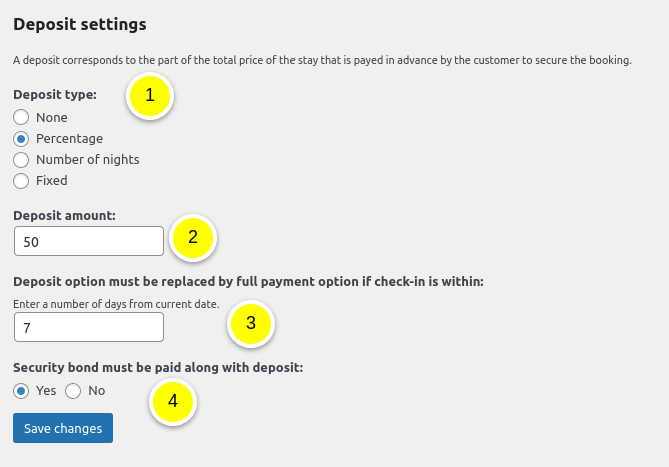Image resolution: width=669 pixels, height=467 pixels.
Task: Select Yes for security bond with deposit
Action: tap(21, 391)
